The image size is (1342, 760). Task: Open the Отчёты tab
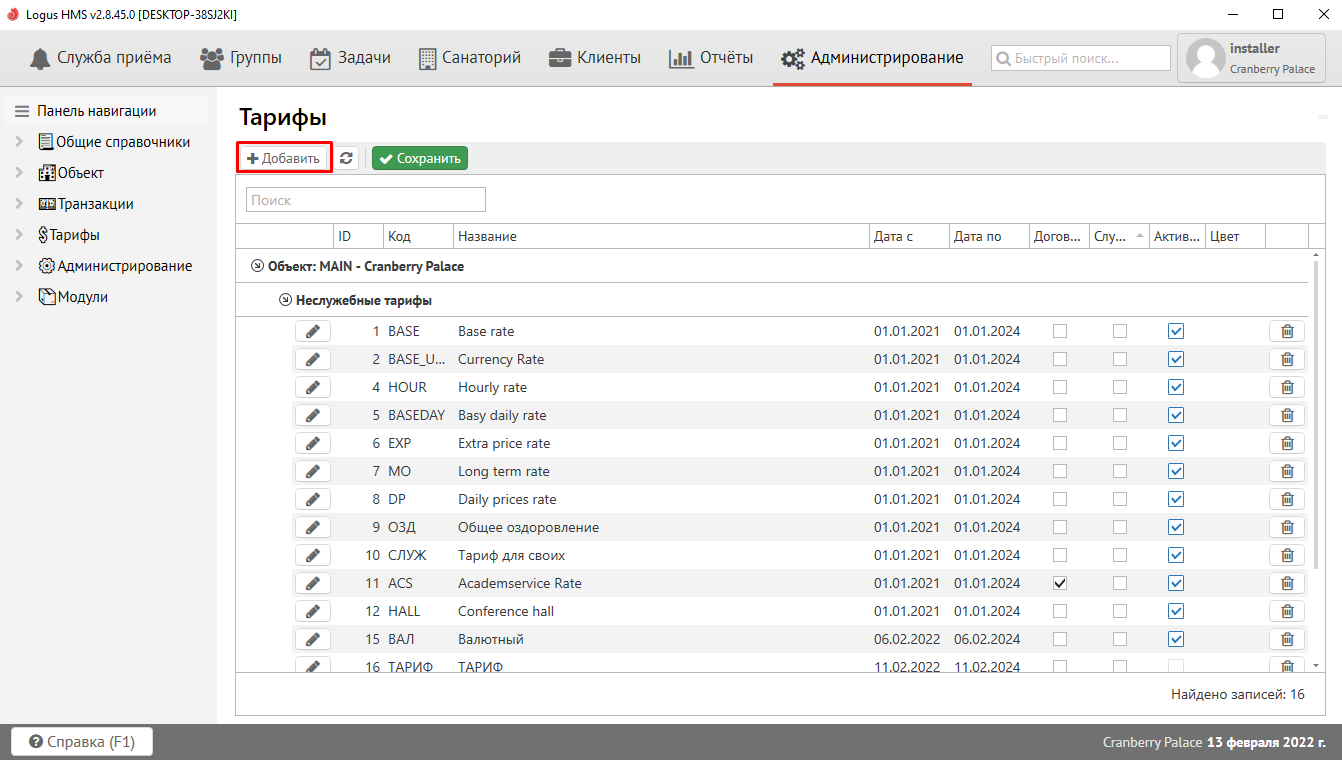(x=711, y=58)
